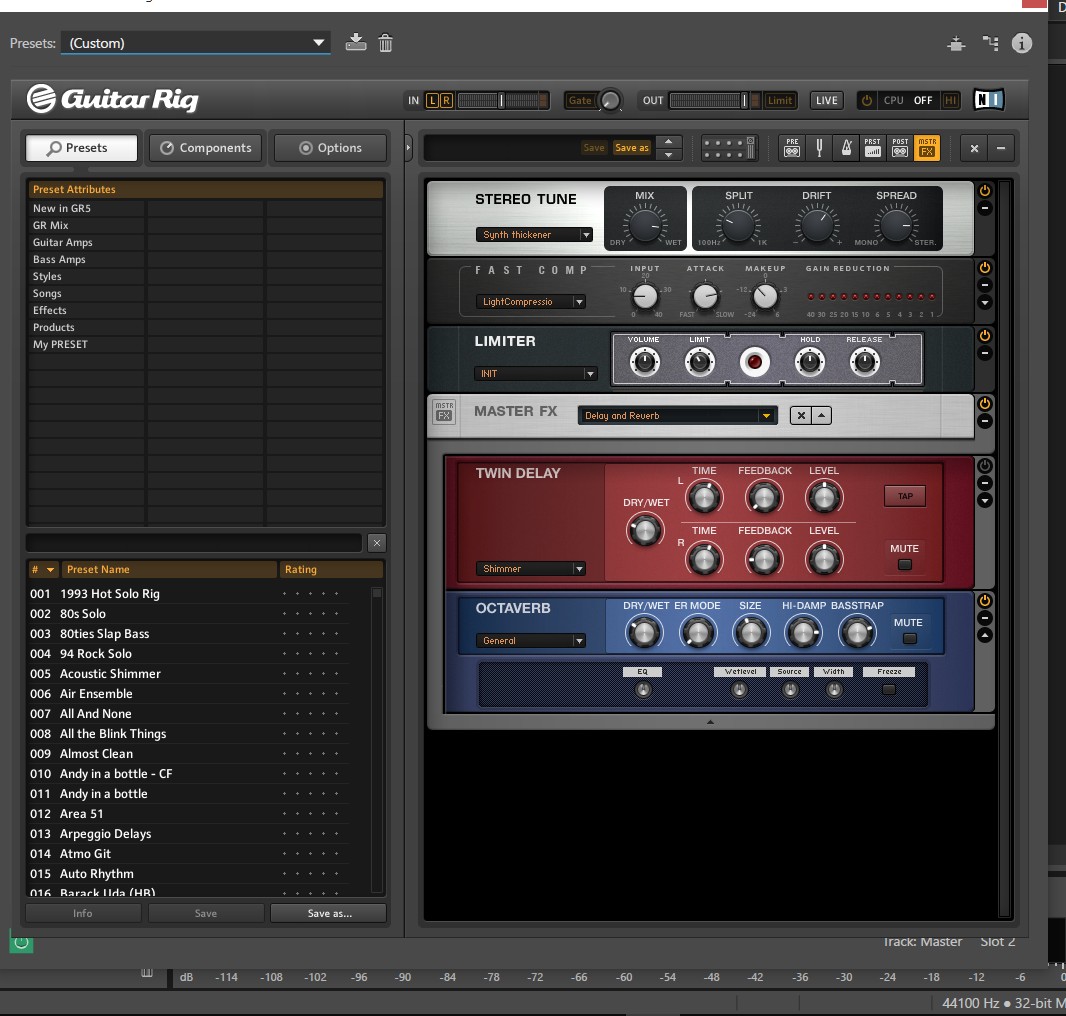Click the preset volume PRST icon
This screenshot has height=1016, width=1066.
[x=873, y=148]
